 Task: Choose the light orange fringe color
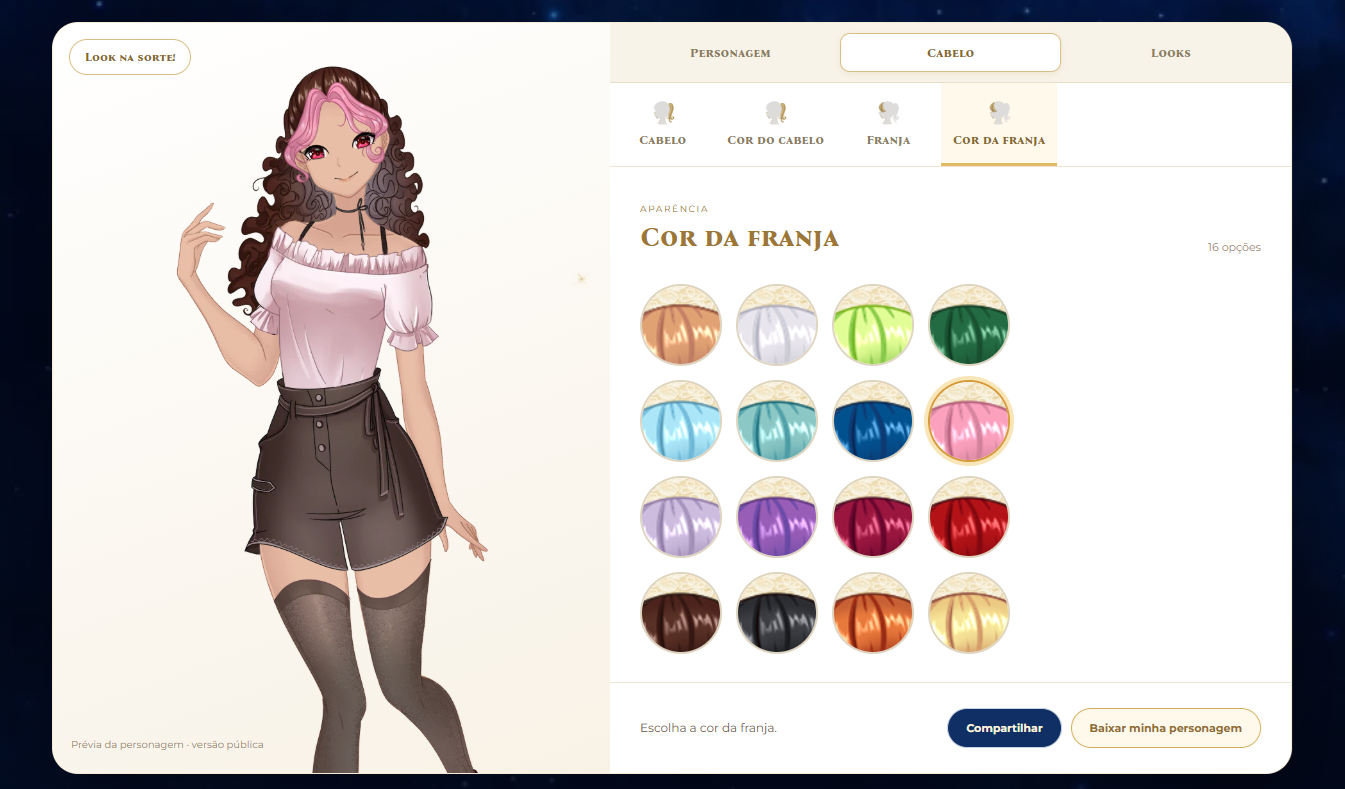pos(681,325)
